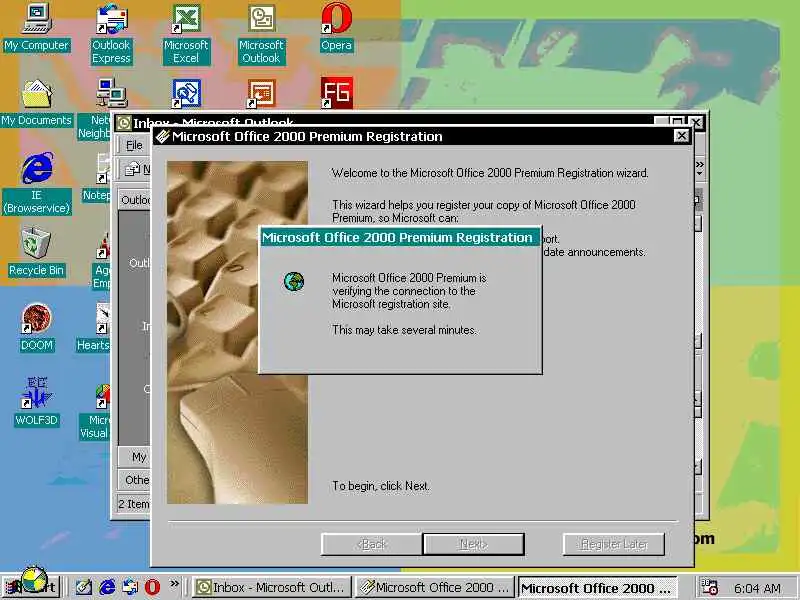This screenshot has height=600, width=800.
Task: Launch the DOOM desktop shortcut
Action: pos(36,328)
